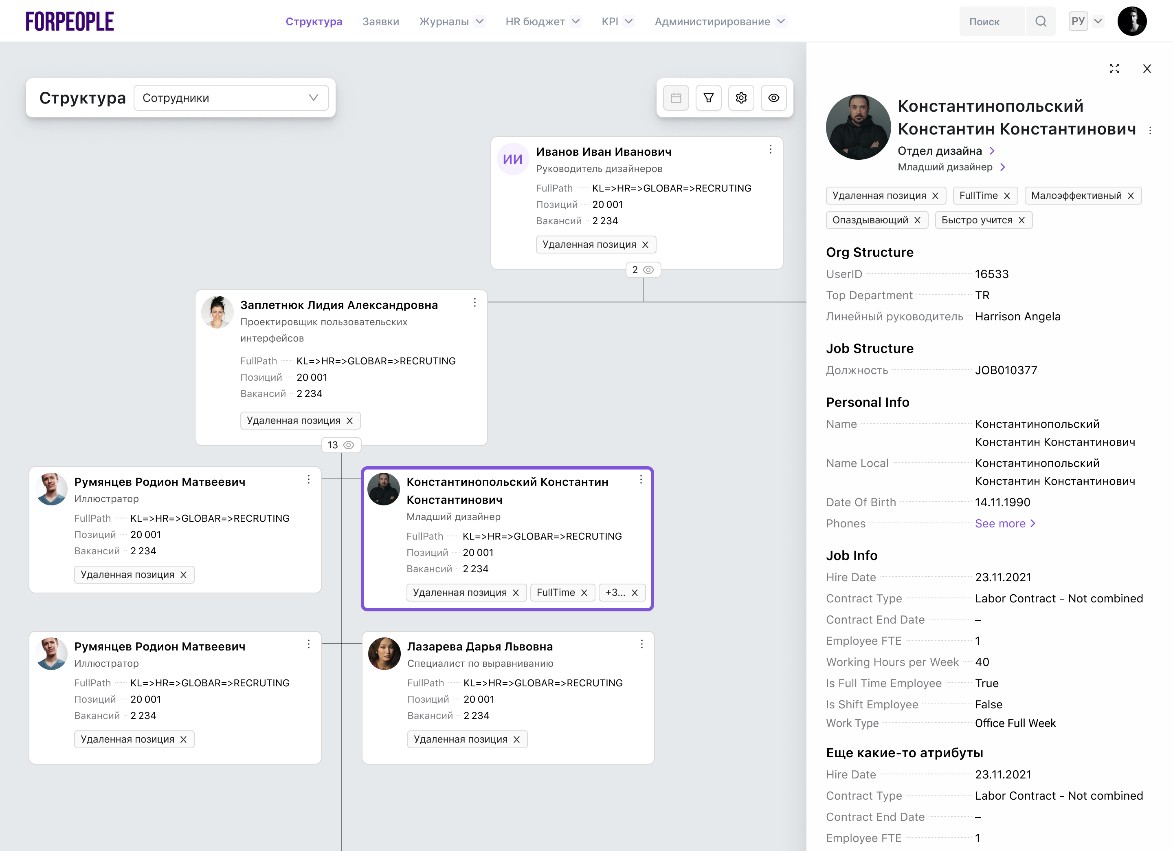Collapse the employee details panel fullscreen icon

click(1114, 69)
